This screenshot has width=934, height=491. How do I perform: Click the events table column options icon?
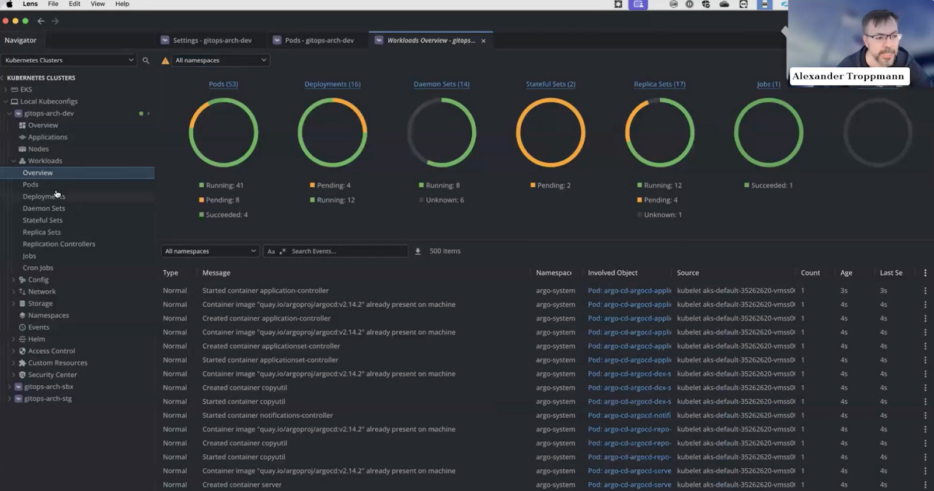pyautogui.click(x=925, y=273)
